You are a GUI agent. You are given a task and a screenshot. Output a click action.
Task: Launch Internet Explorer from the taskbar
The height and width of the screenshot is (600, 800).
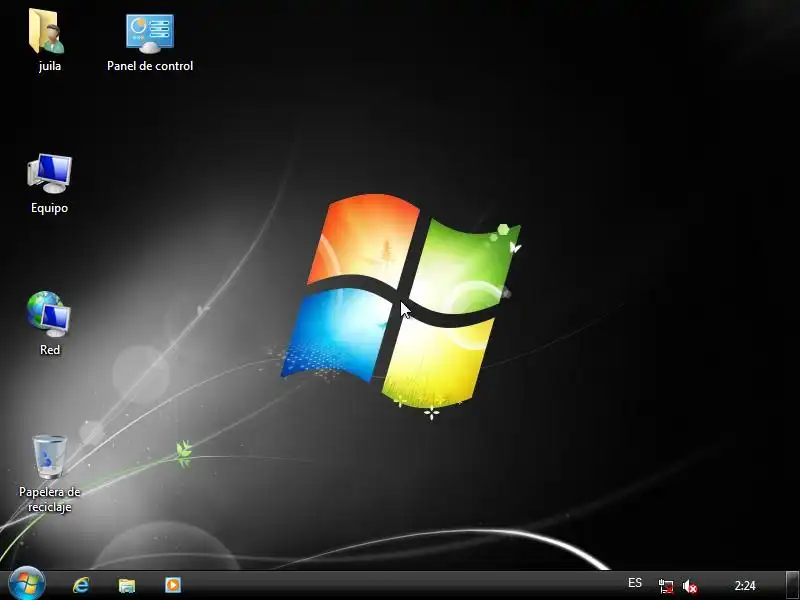point(81,585)
